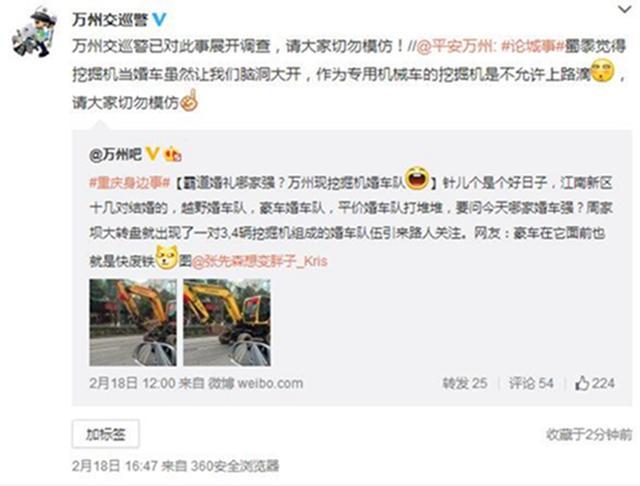Open @张先森想变胖子_Kris mention link
The image size is (640, 486).
click(260, 261)
